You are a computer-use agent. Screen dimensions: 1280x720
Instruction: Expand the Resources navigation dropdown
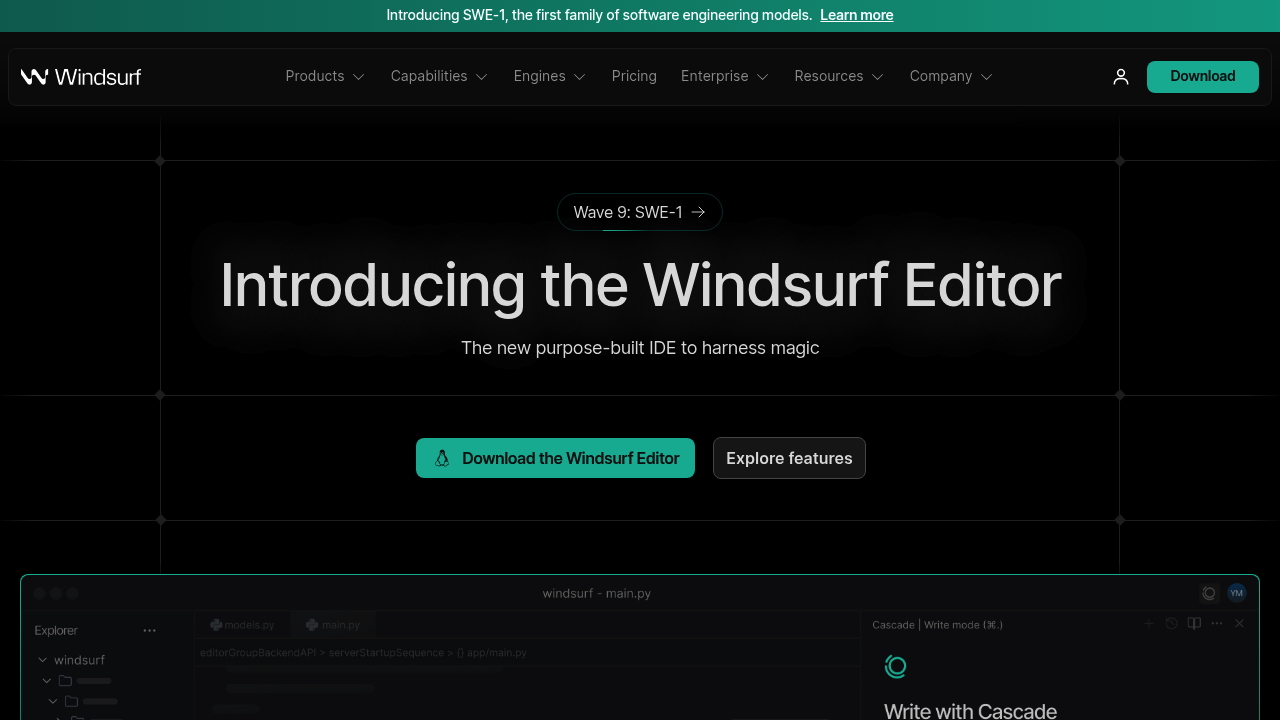tap(839, 77)
